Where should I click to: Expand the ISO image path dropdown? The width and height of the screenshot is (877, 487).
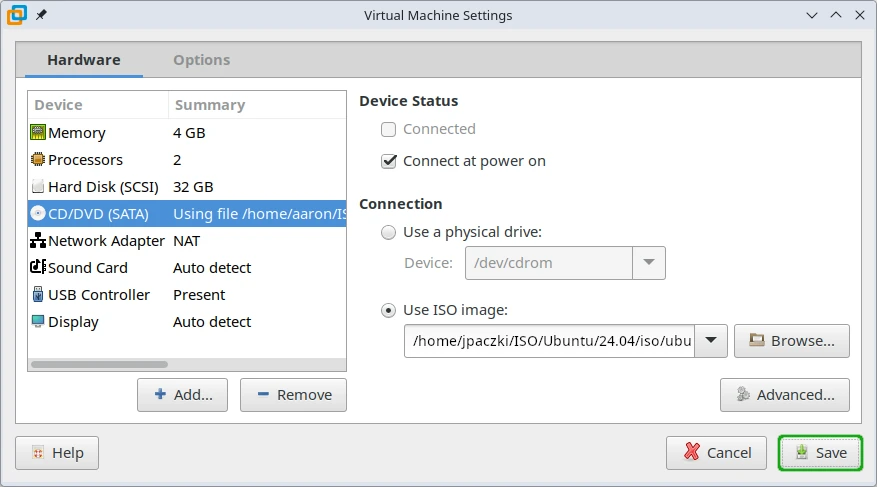point(710,341)
